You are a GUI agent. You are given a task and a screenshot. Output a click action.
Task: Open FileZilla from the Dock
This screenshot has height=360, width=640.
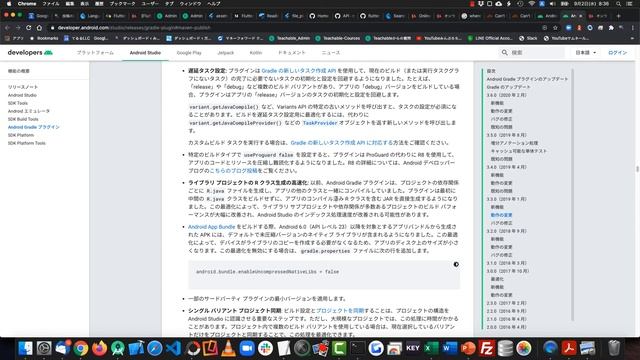tap(487, 348)
